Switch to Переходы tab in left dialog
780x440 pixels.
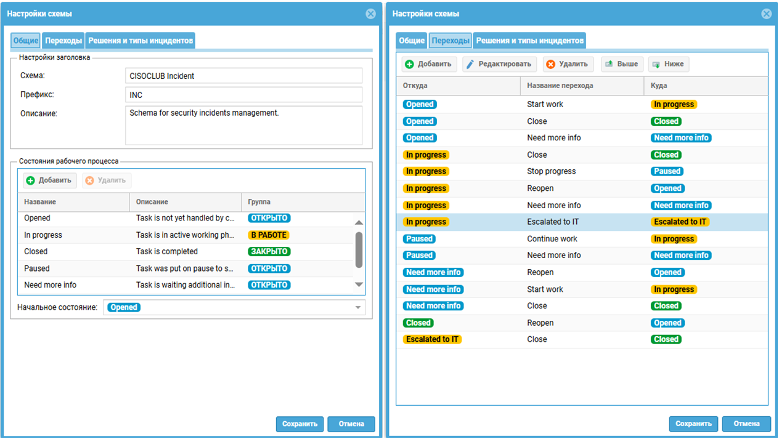(x=64, y=41)
